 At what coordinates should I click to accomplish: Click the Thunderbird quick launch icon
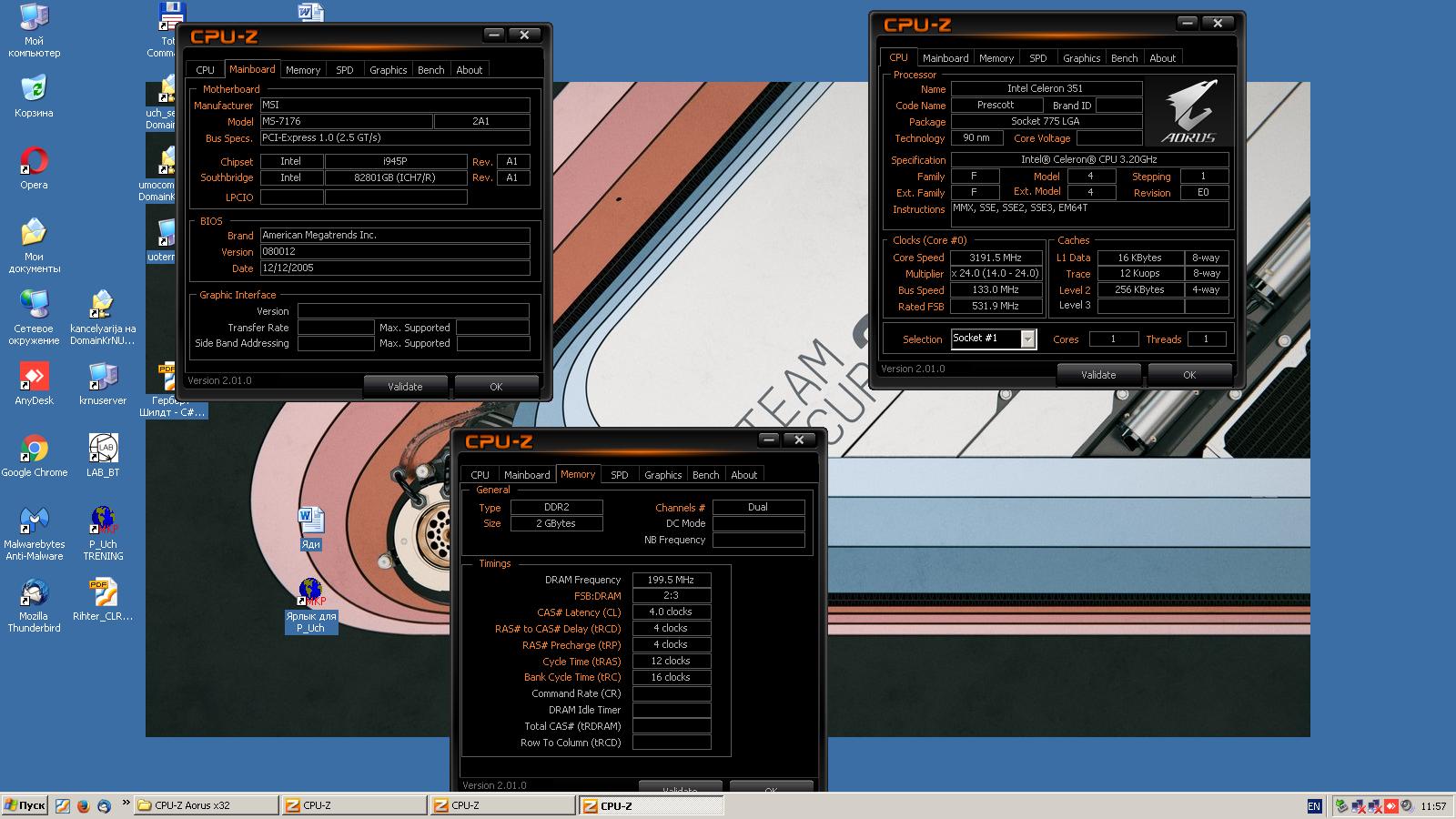click(x=104, y=806)
